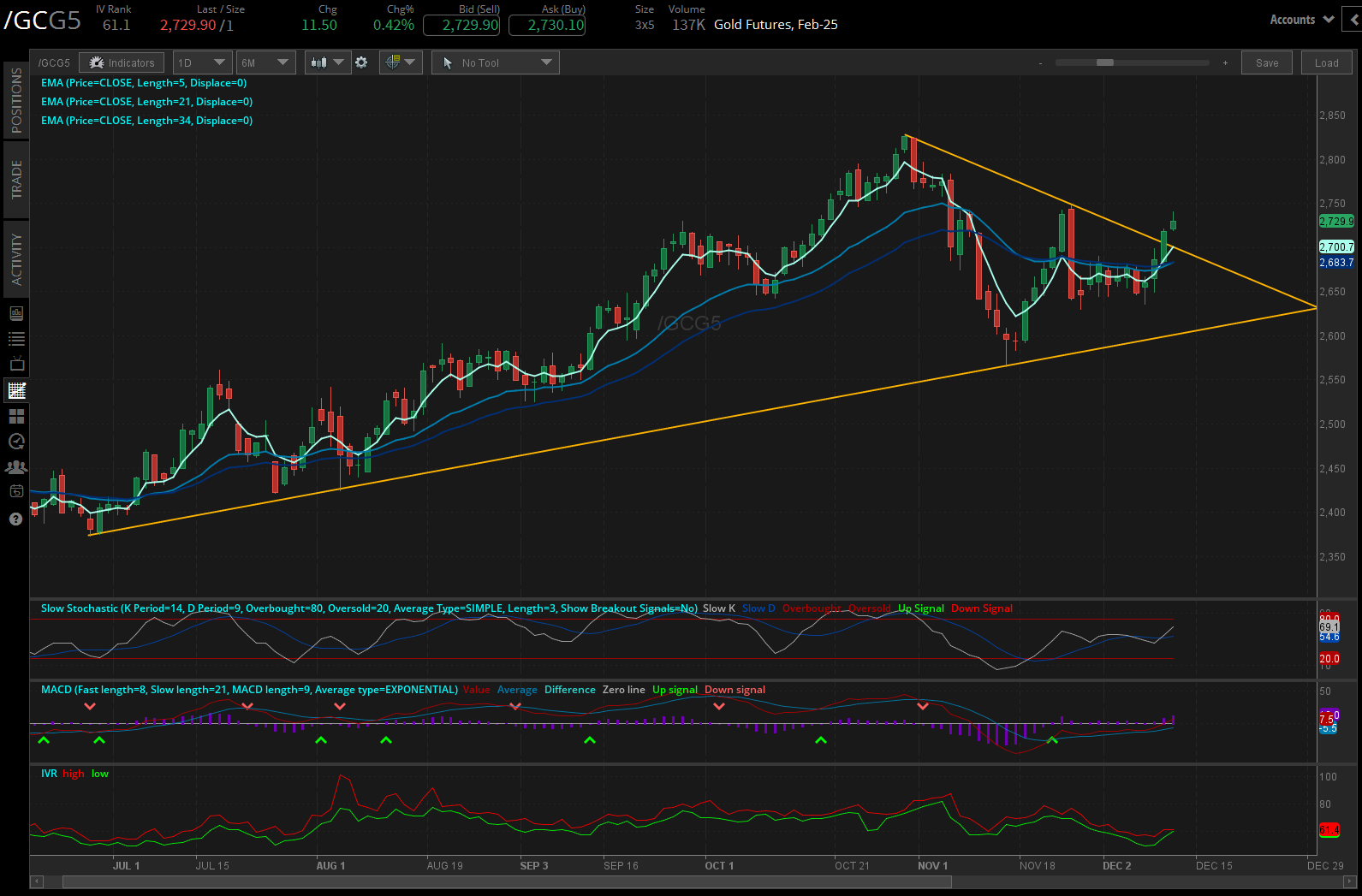The image size is (1362, 896).
Task: Open the watchlist lines icon in sidebar
Action: (x=16, y=339)
